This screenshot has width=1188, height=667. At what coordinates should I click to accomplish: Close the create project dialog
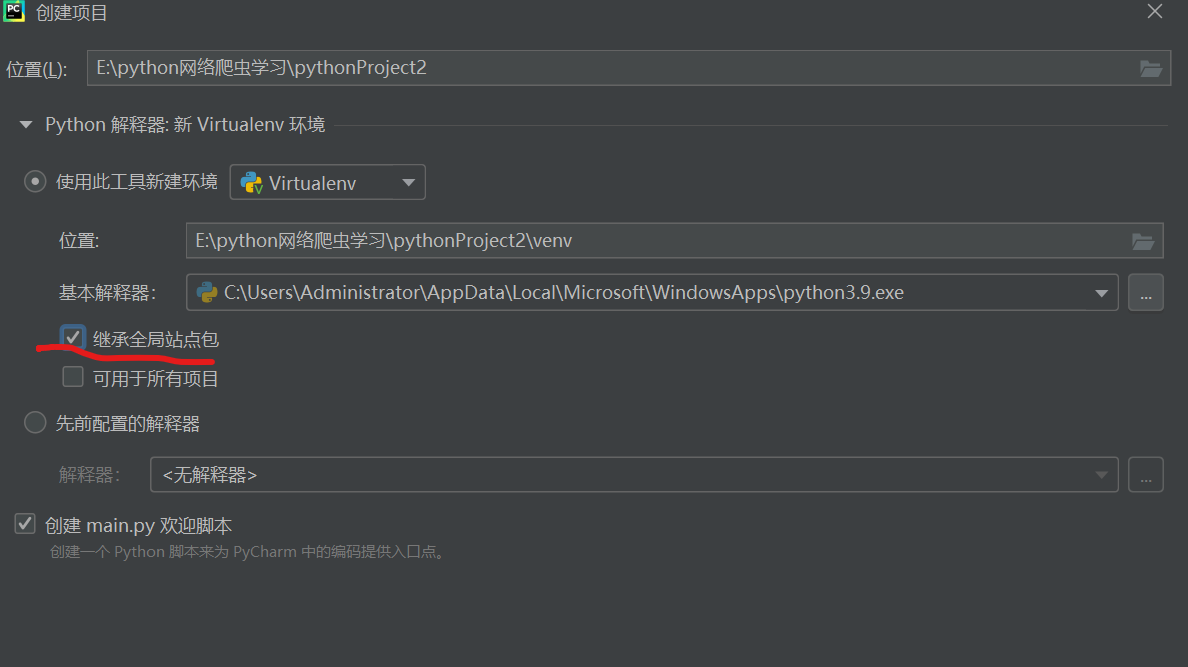(1155, 11)
